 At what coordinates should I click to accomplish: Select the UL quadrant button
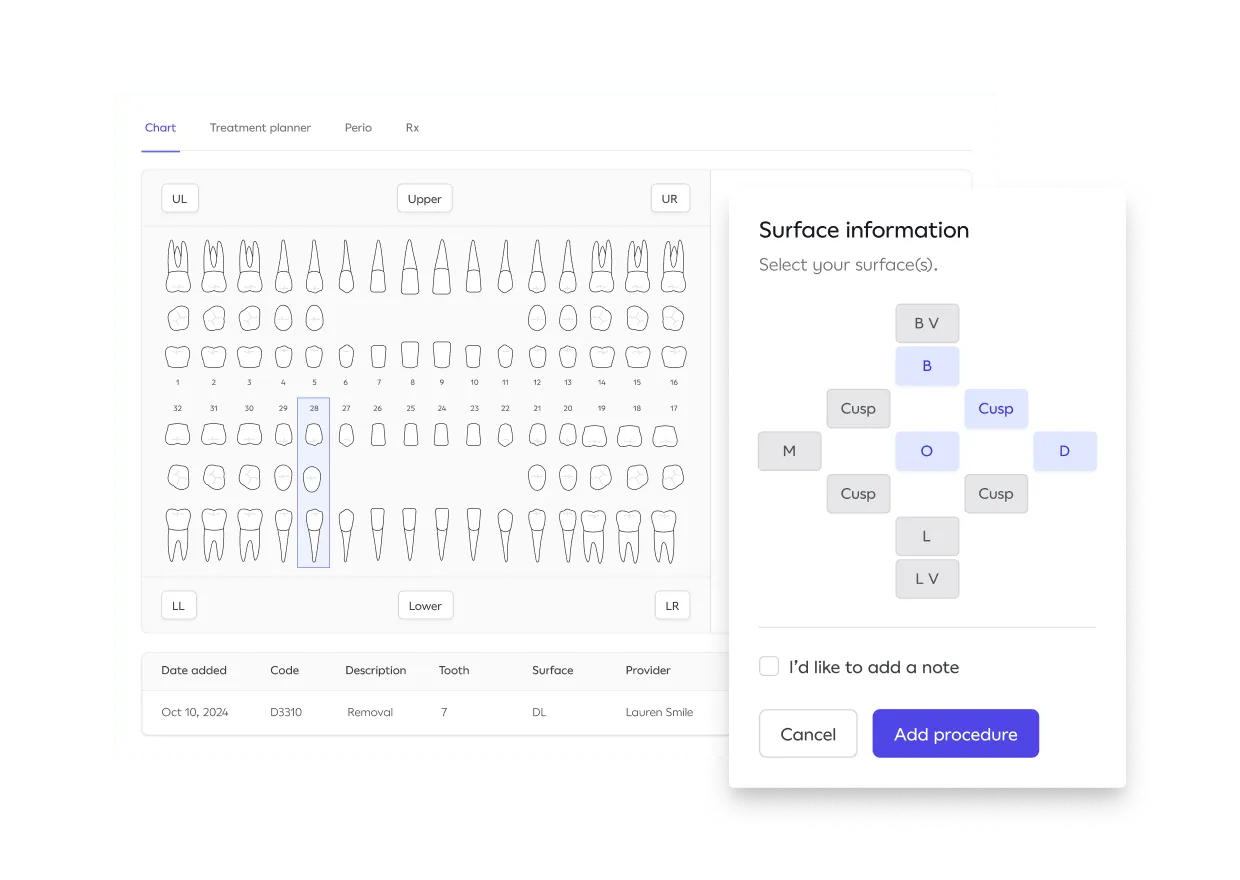180,199
